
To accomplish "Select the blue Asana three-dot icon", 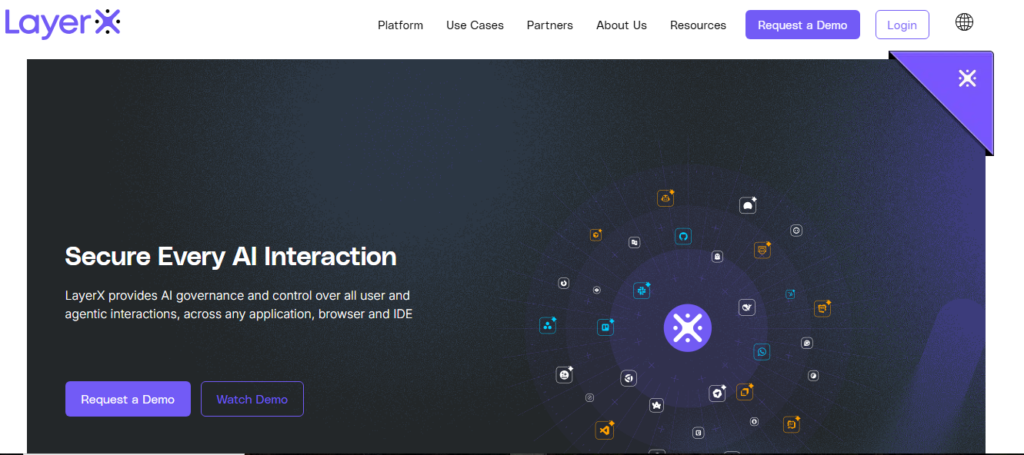I will [x=547, y=325].
